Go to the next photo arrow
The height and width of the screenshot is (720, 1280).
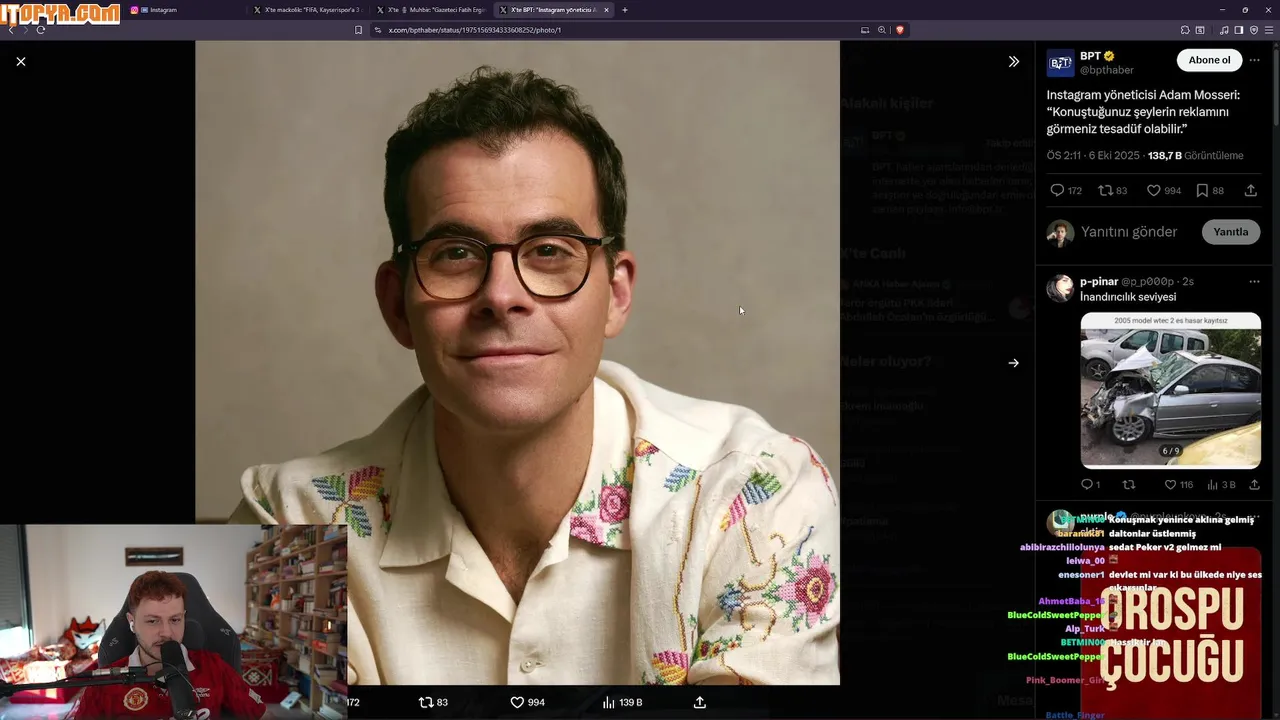[x=1013, y=363]
